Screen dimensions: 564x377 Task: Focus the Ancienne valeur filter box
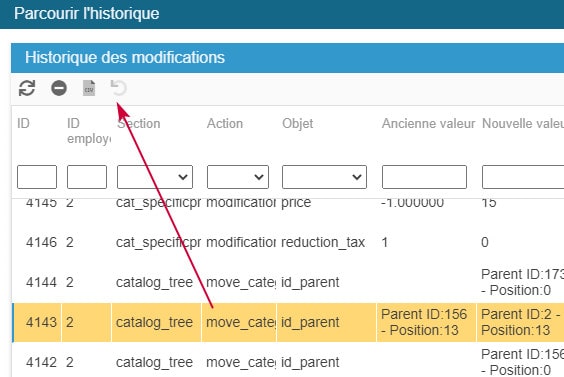(x=424, y=177)
